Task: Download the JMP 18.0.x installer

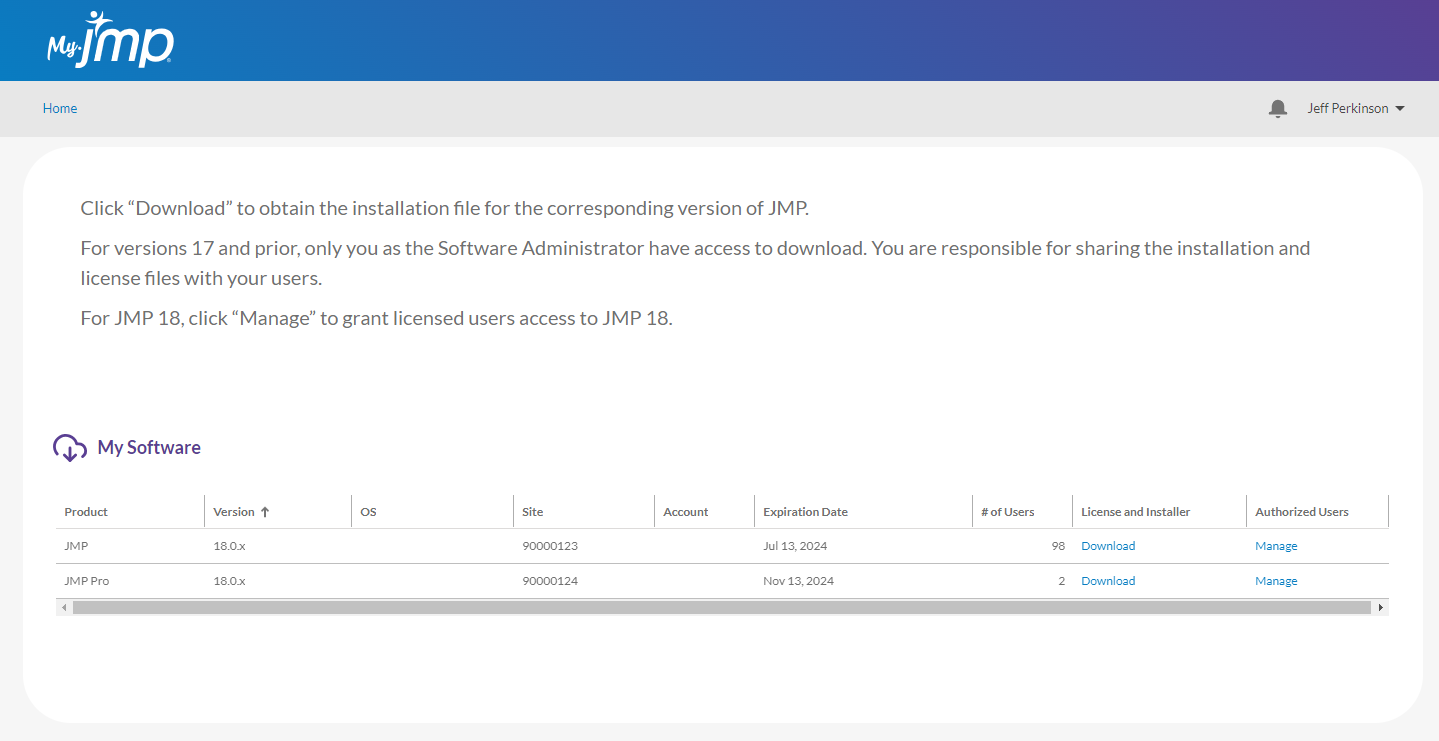Action: (x=1107, y=545)
